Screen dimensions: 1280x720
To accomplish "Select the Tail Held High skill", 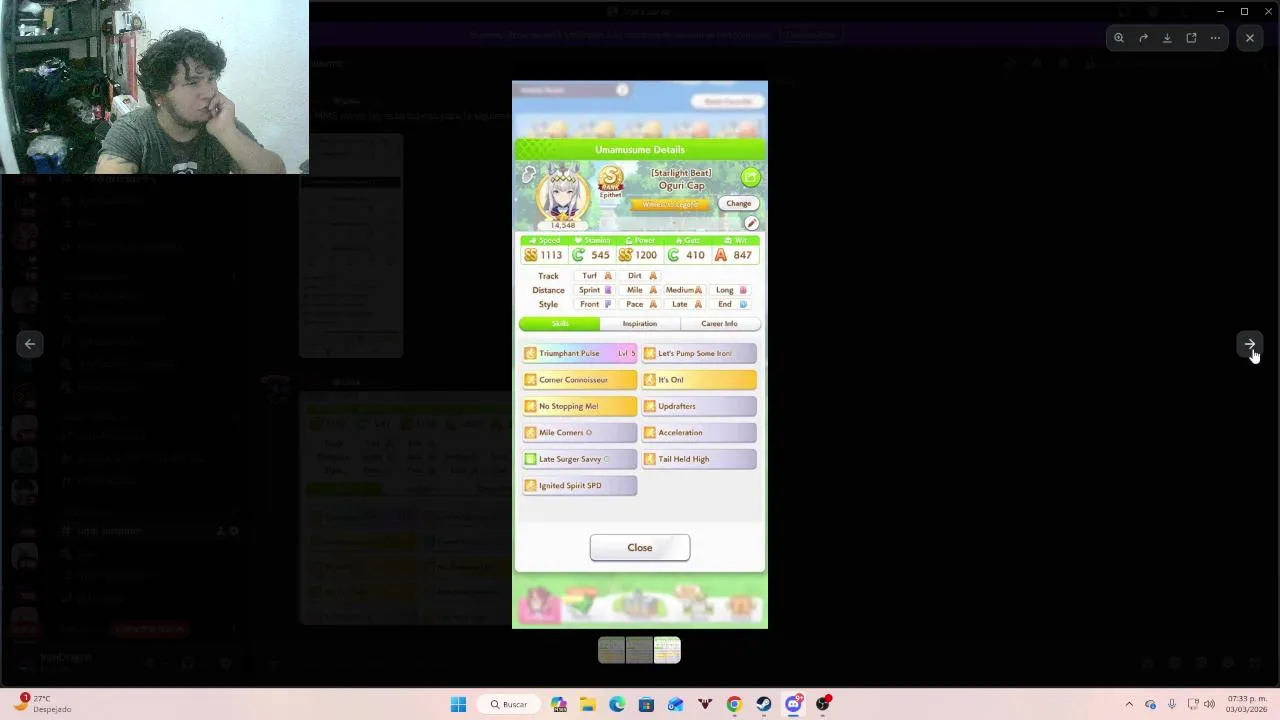I will point(699,459).
